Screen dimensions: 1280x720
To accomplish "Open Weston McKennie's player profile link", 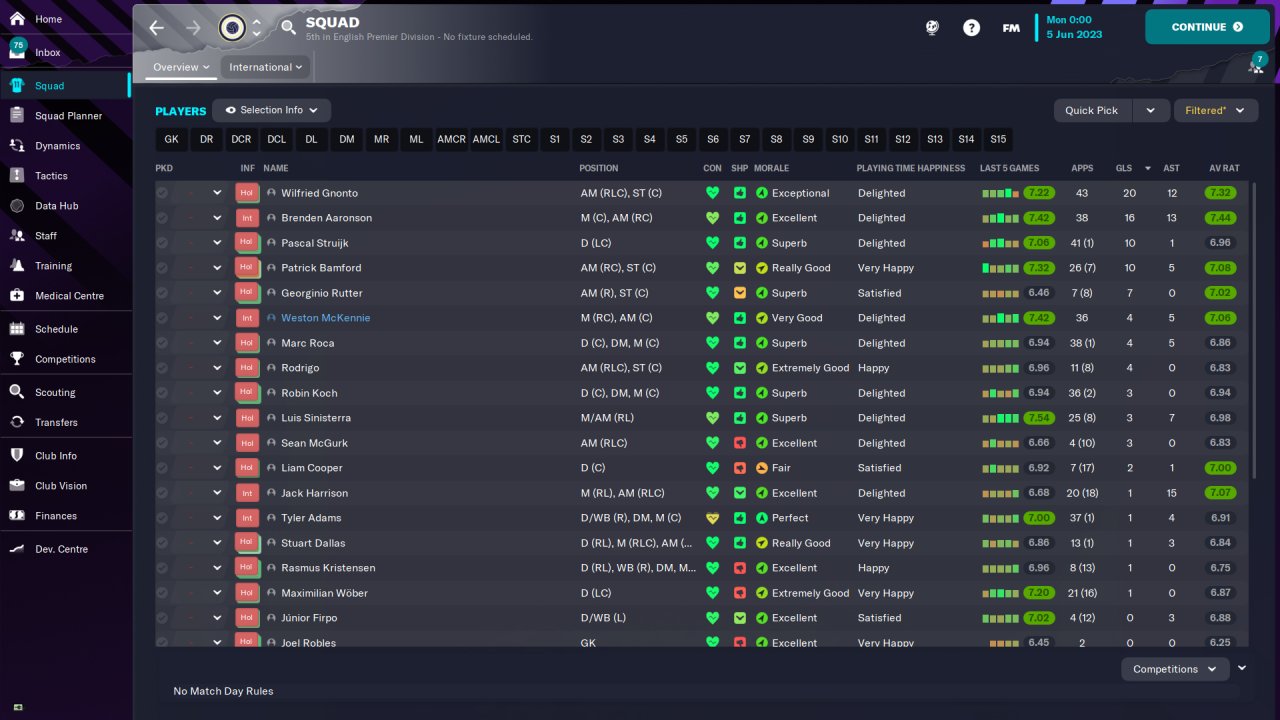I will [x=326, y=318].
